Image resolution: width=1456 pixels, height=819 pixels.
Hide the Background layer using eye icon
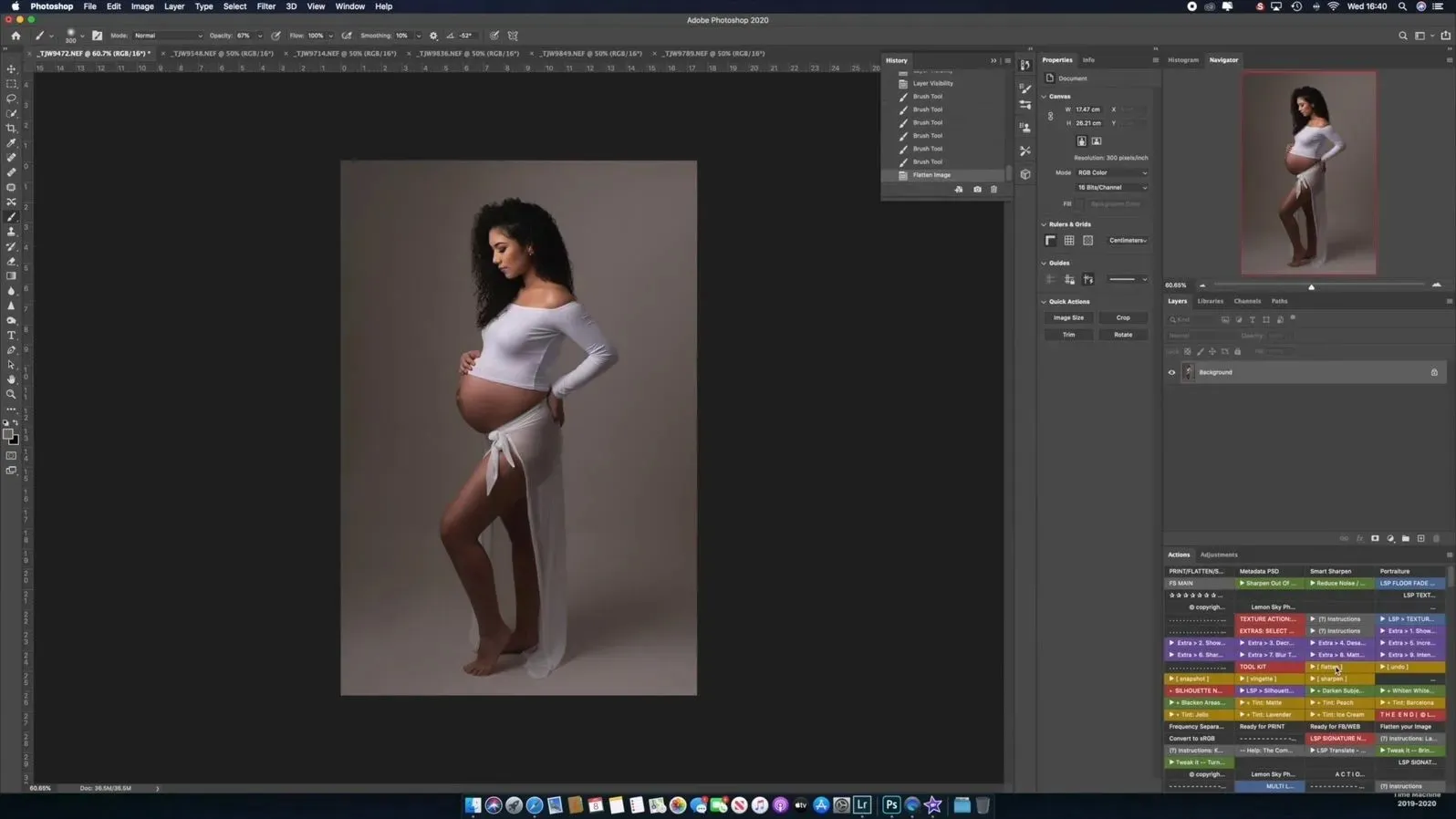pyautogui.click(x=1172, y=372)
